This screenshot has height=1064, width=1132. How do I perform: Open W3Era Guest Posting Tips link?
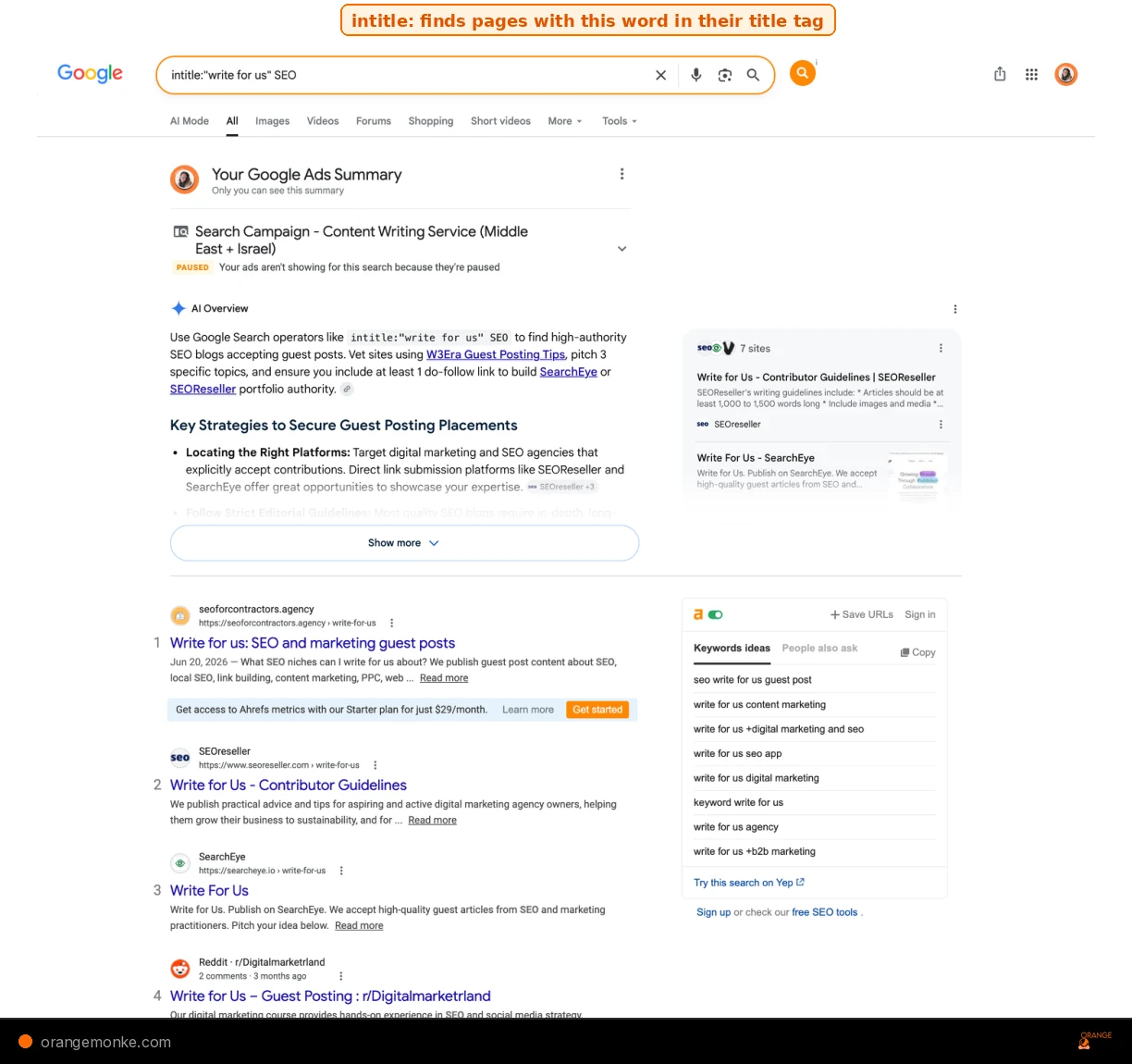(x=496, y=354)
